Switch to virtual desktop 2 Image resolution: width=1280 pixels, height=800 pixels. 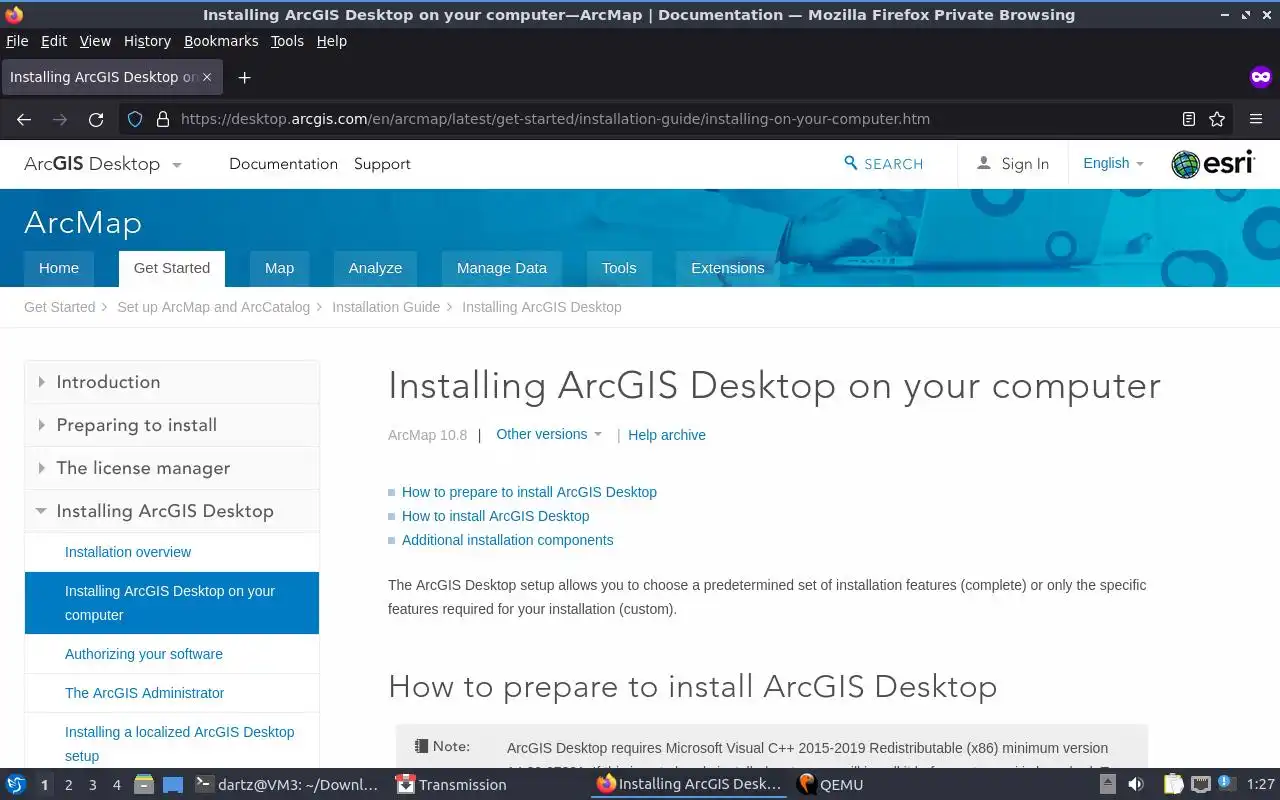tap(69, 785)
